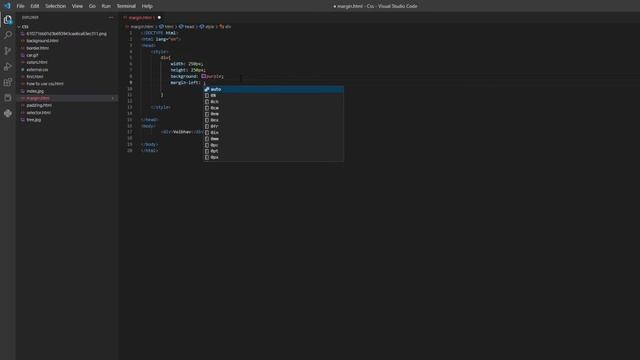Open index.jpg in the Explorer
This screenshot has height=360, width=640.
click(35, 91)
